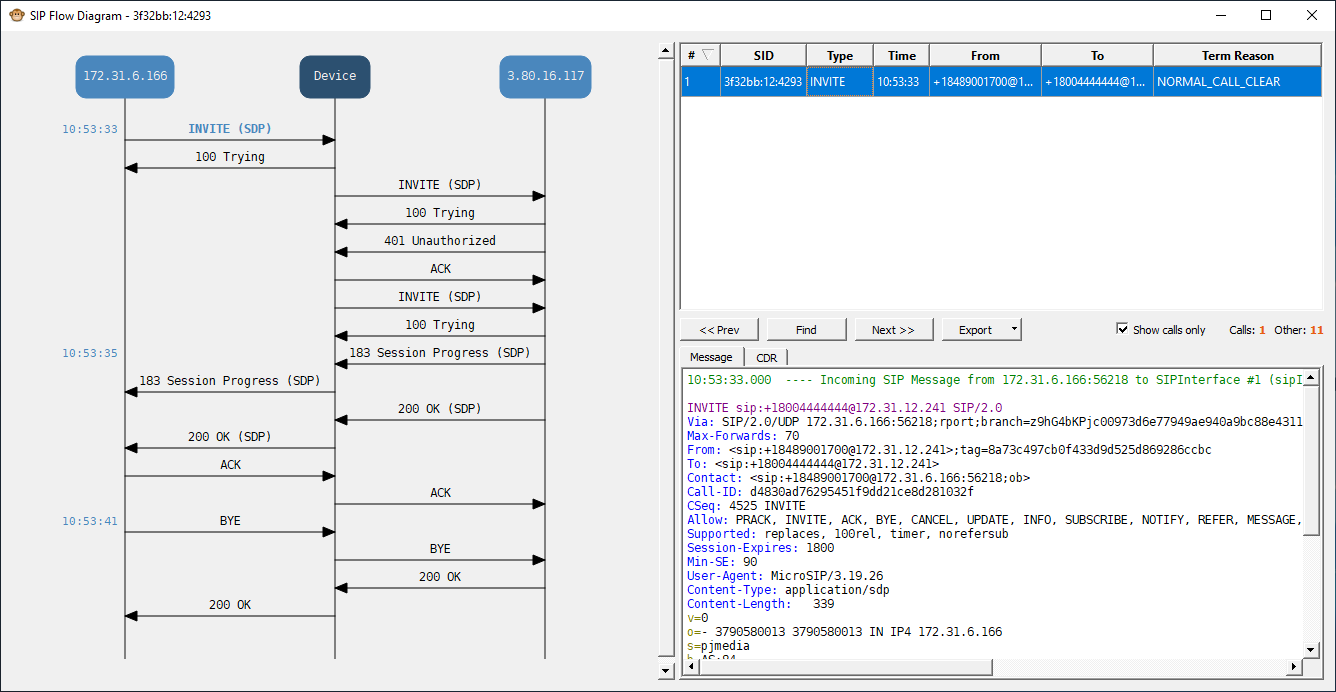Screen dimensions: 1336x692
Task: Select the Message tab
Action: point(711,357)
